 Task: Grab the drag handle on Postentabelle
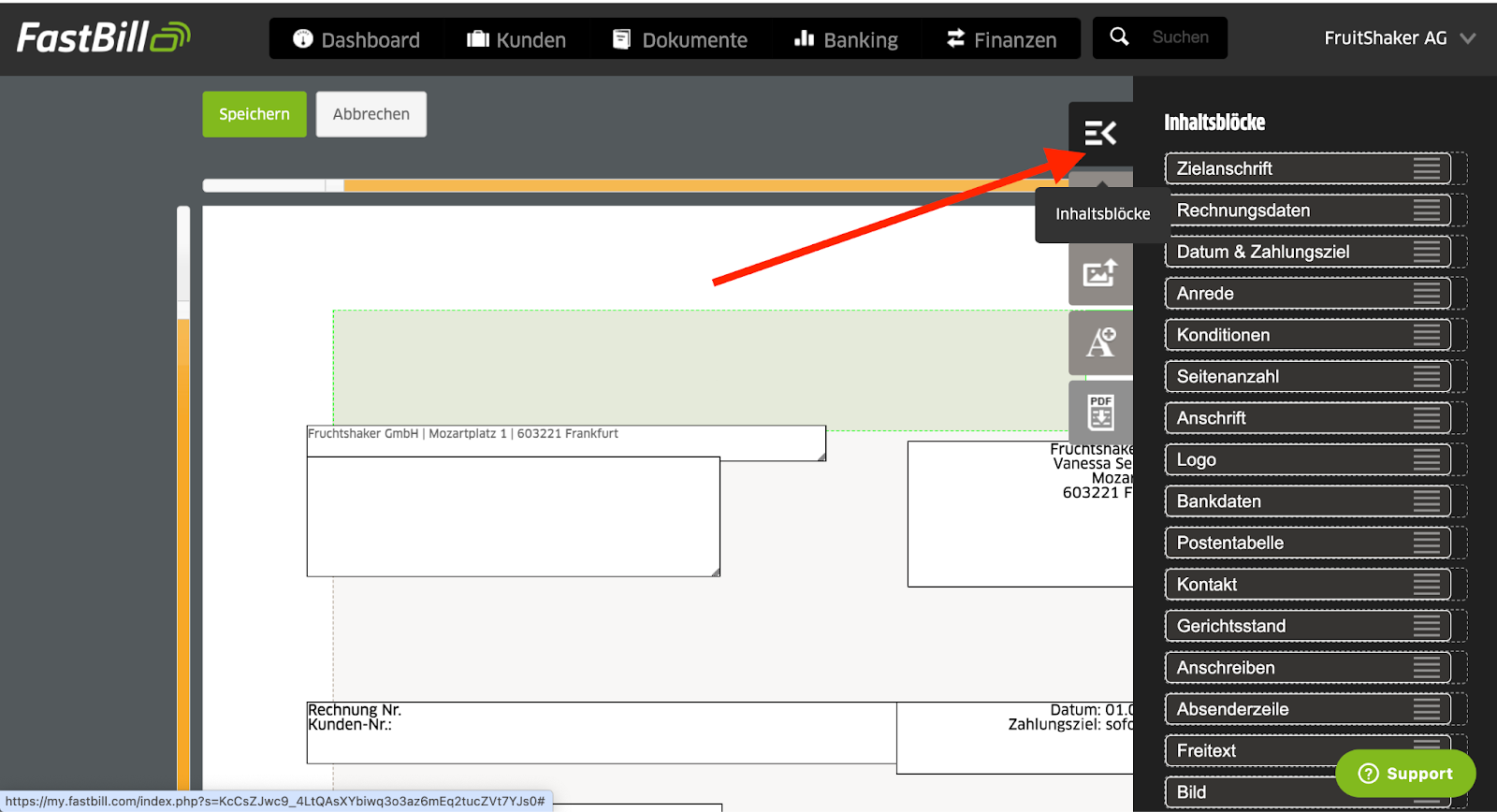click(x=1427, y=544)
